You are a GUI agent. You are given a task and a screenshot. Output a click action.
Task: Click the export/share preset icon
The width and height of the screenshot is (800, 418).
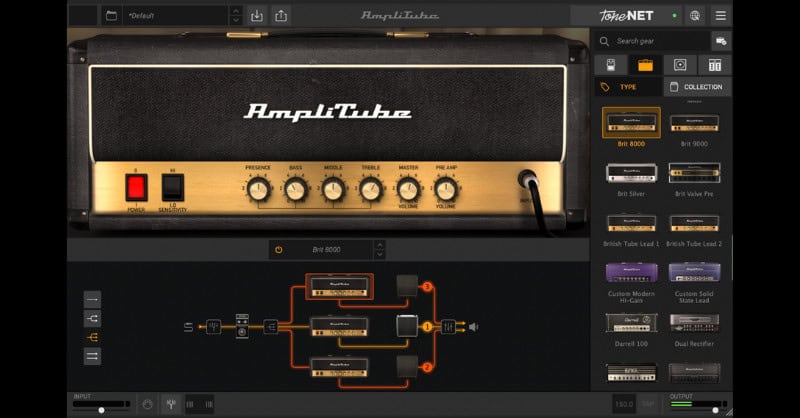pyautogui.click(x=281, y=16)
